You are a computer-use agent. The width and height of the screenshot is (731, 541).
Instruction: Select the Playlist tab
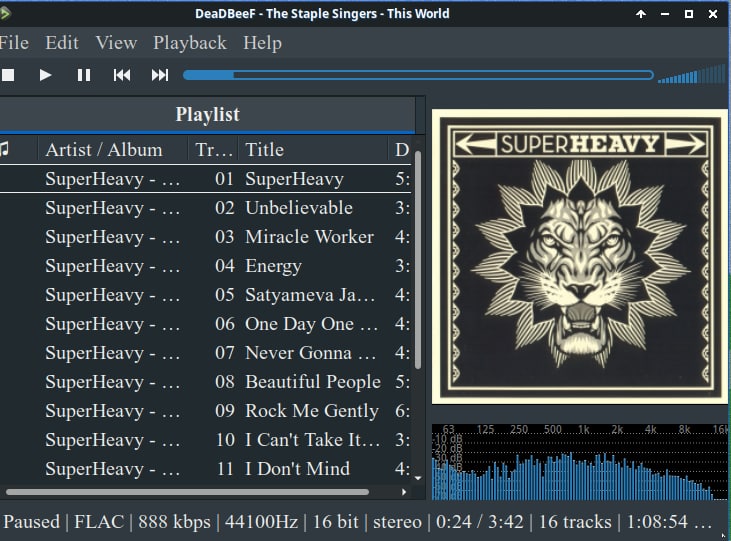[x=207, y=114]
